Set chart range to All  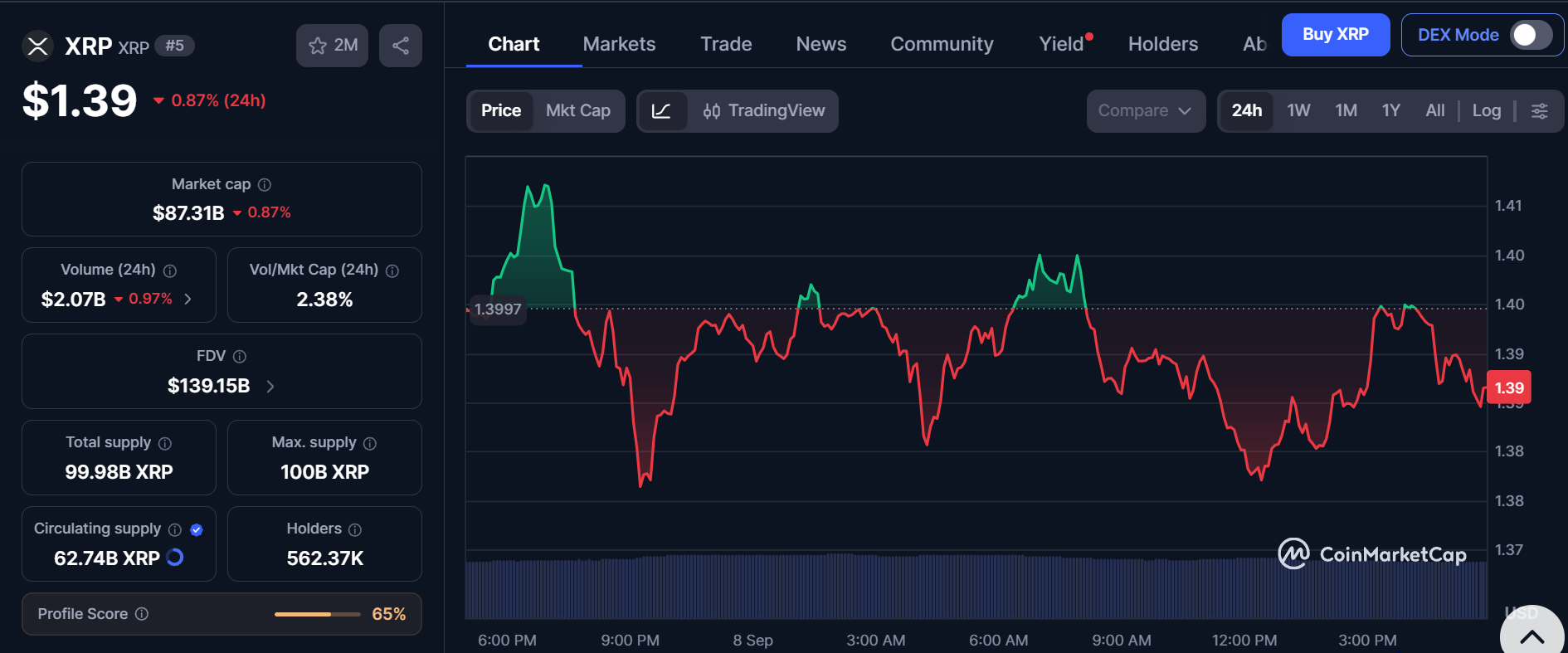(x=1435, y=111)
